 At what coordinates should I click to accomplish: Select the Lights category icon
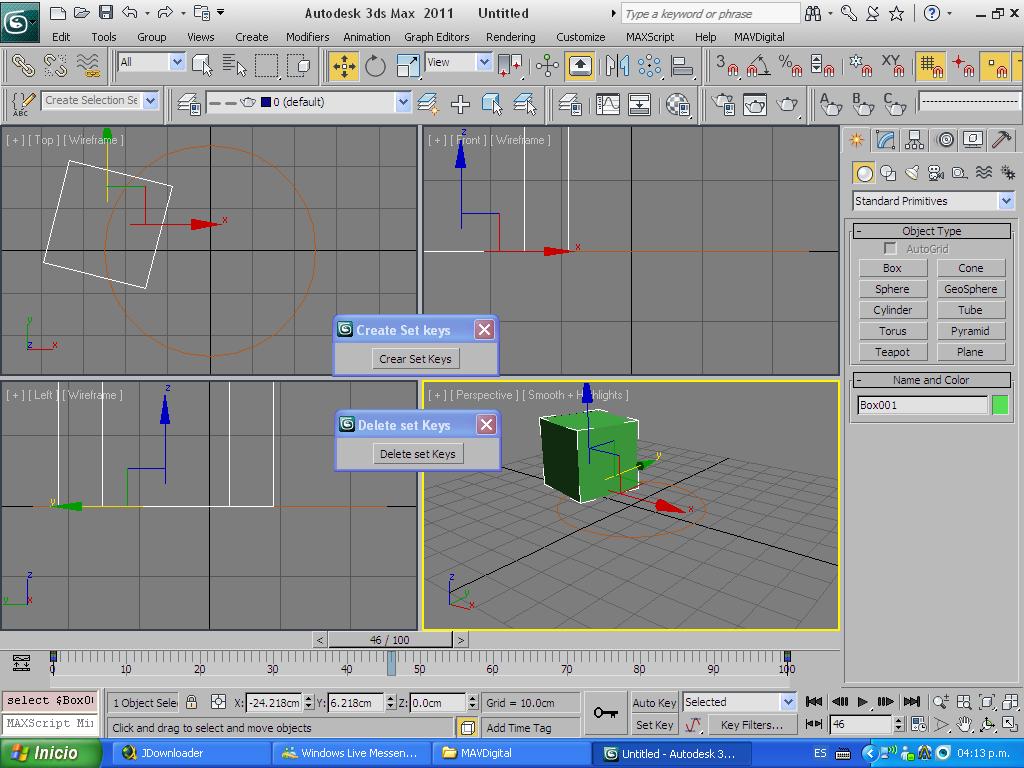tap(912, 173)
